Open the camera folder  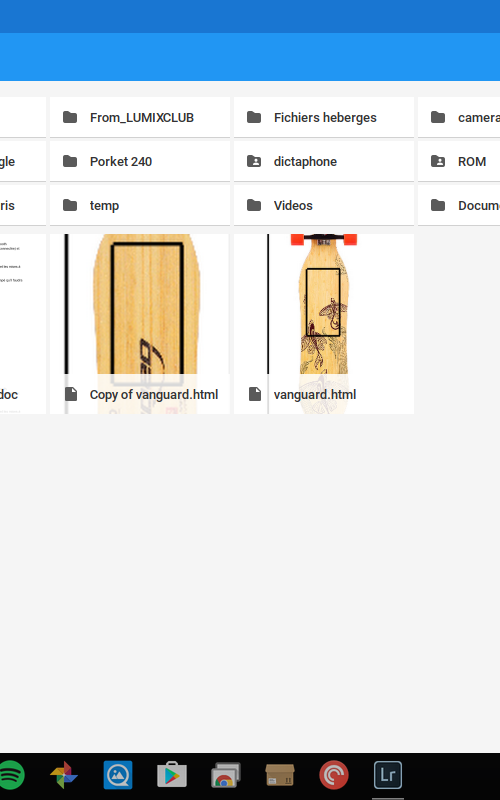459,117
